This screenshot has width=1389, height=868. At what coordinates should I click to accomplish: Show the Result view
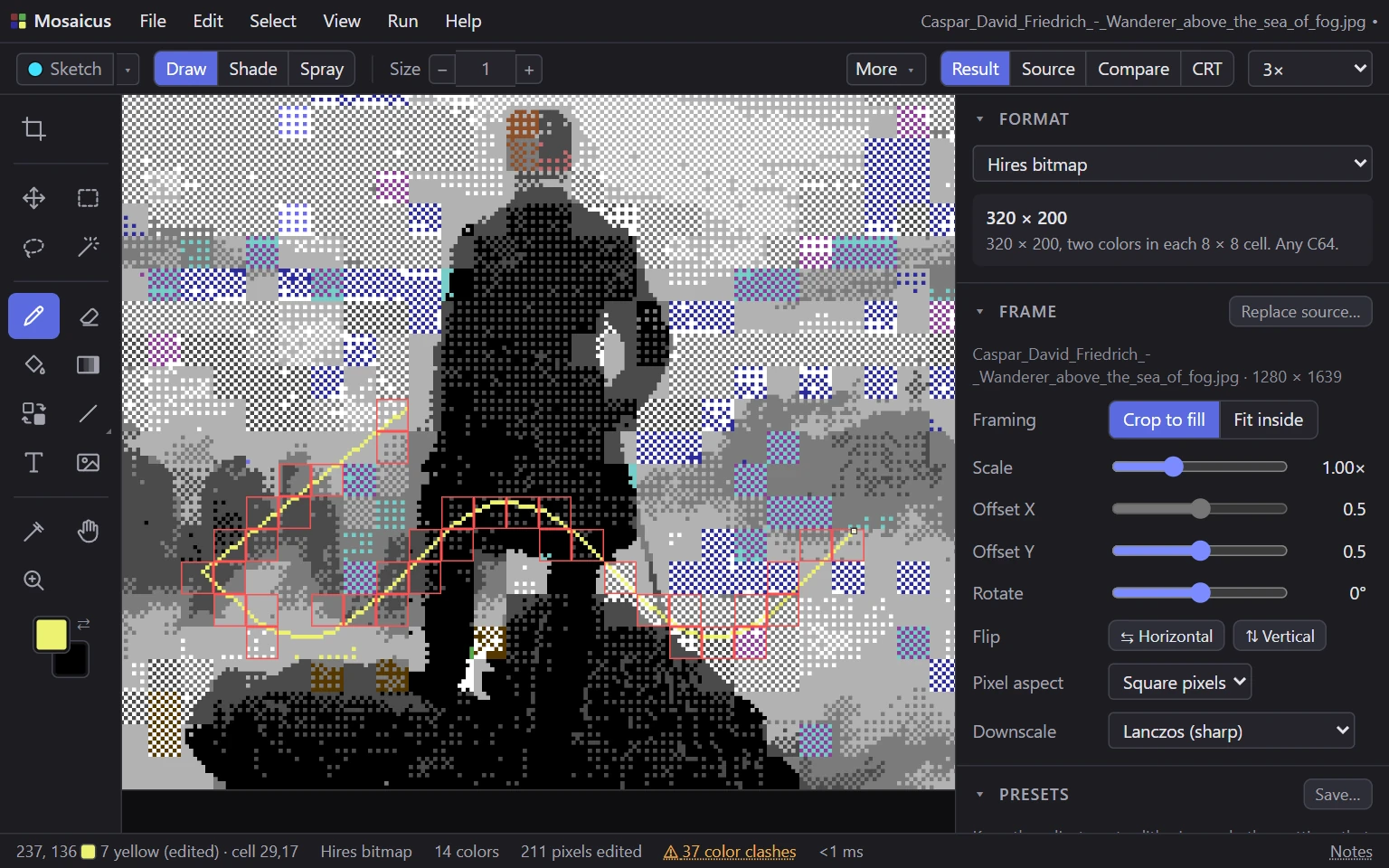click(x=975, y=69)
